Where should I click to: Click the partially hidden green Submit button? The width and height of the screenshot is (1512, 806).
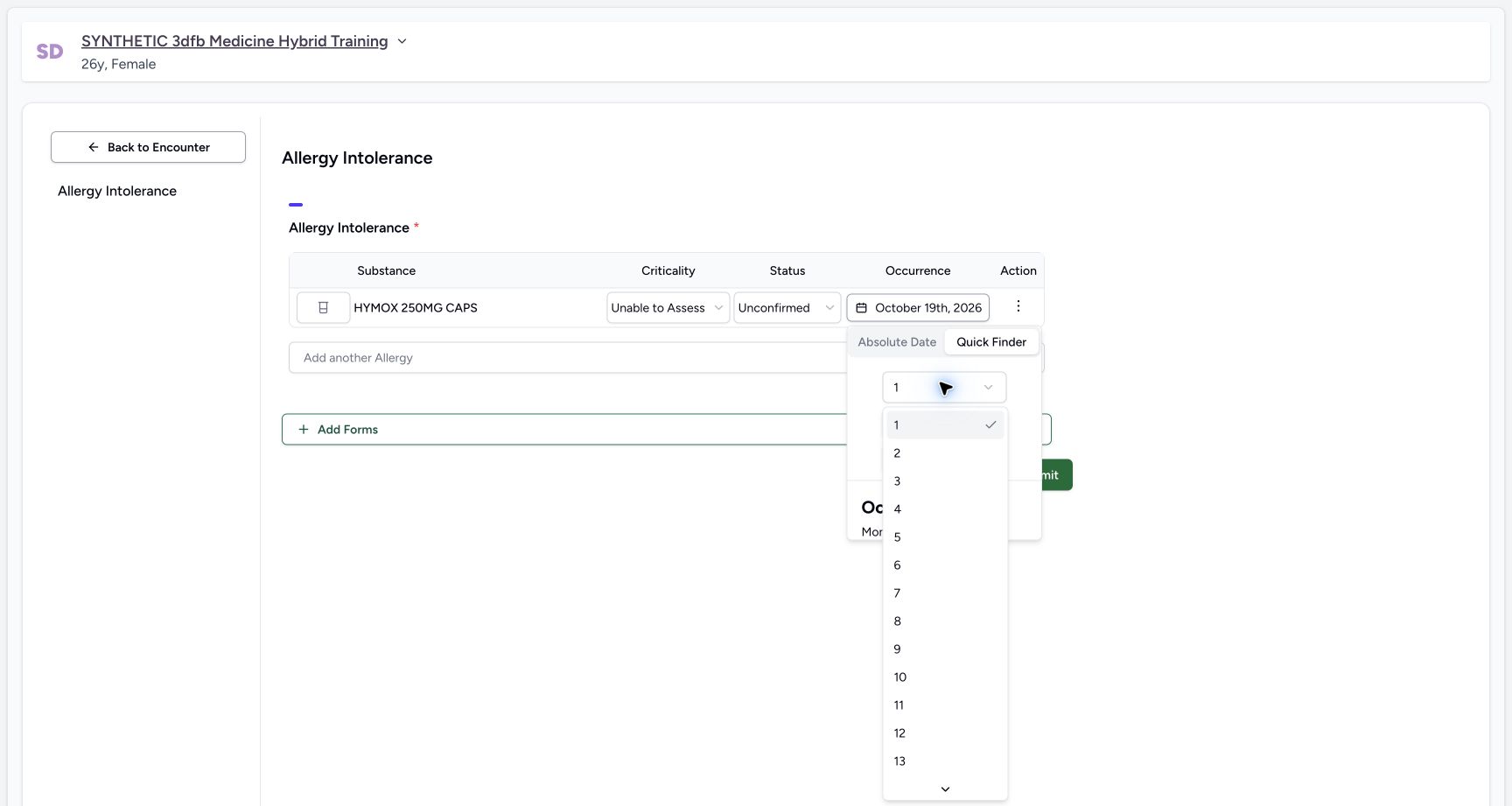(1057, 475)
